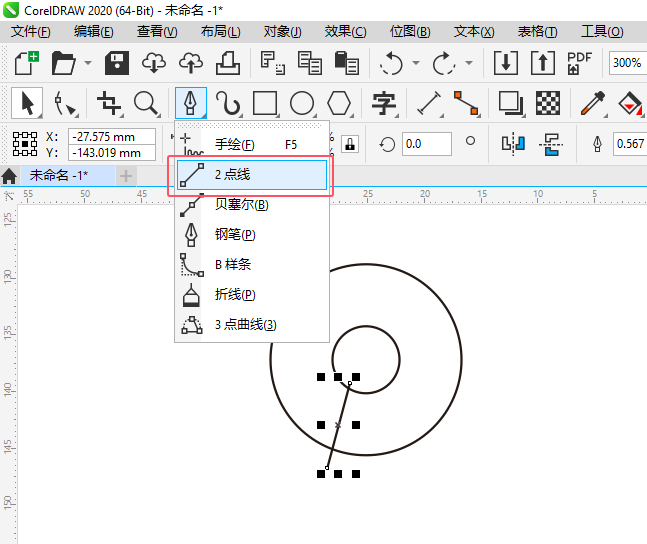The width and height of the screenshot is (647, 544).
Task: Mirror the object vertically
Action: pyautogui.click(x=551, y=144)
